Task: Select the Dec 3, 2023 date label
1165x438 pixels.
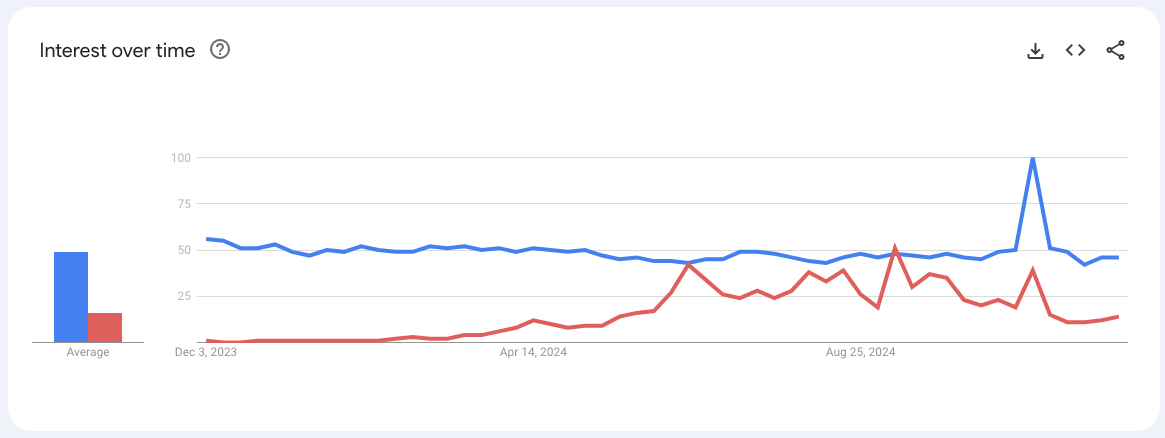Action: 206,352
